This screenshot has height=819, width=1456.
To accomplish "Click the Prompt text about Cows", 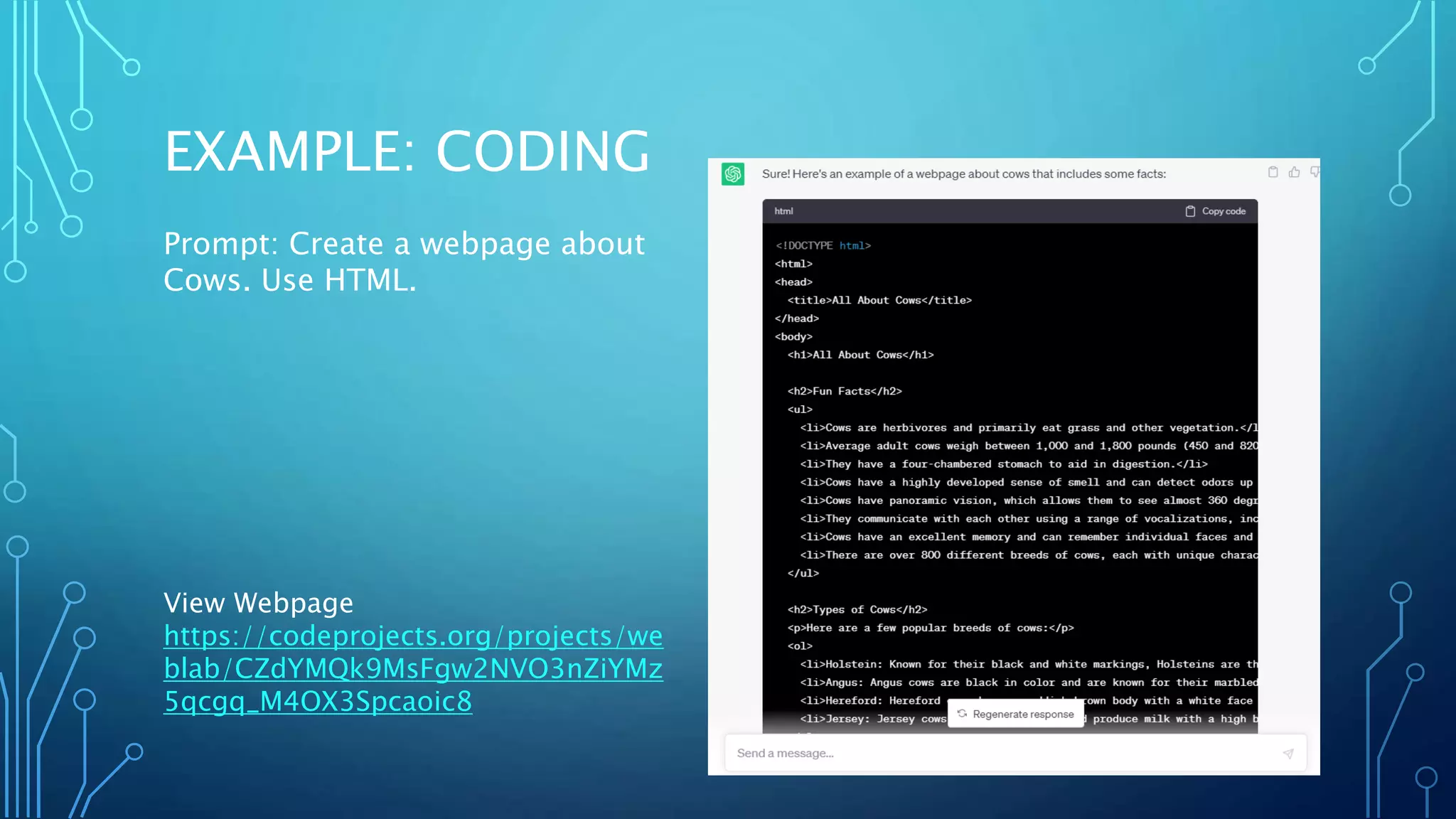I will point(404,262).
